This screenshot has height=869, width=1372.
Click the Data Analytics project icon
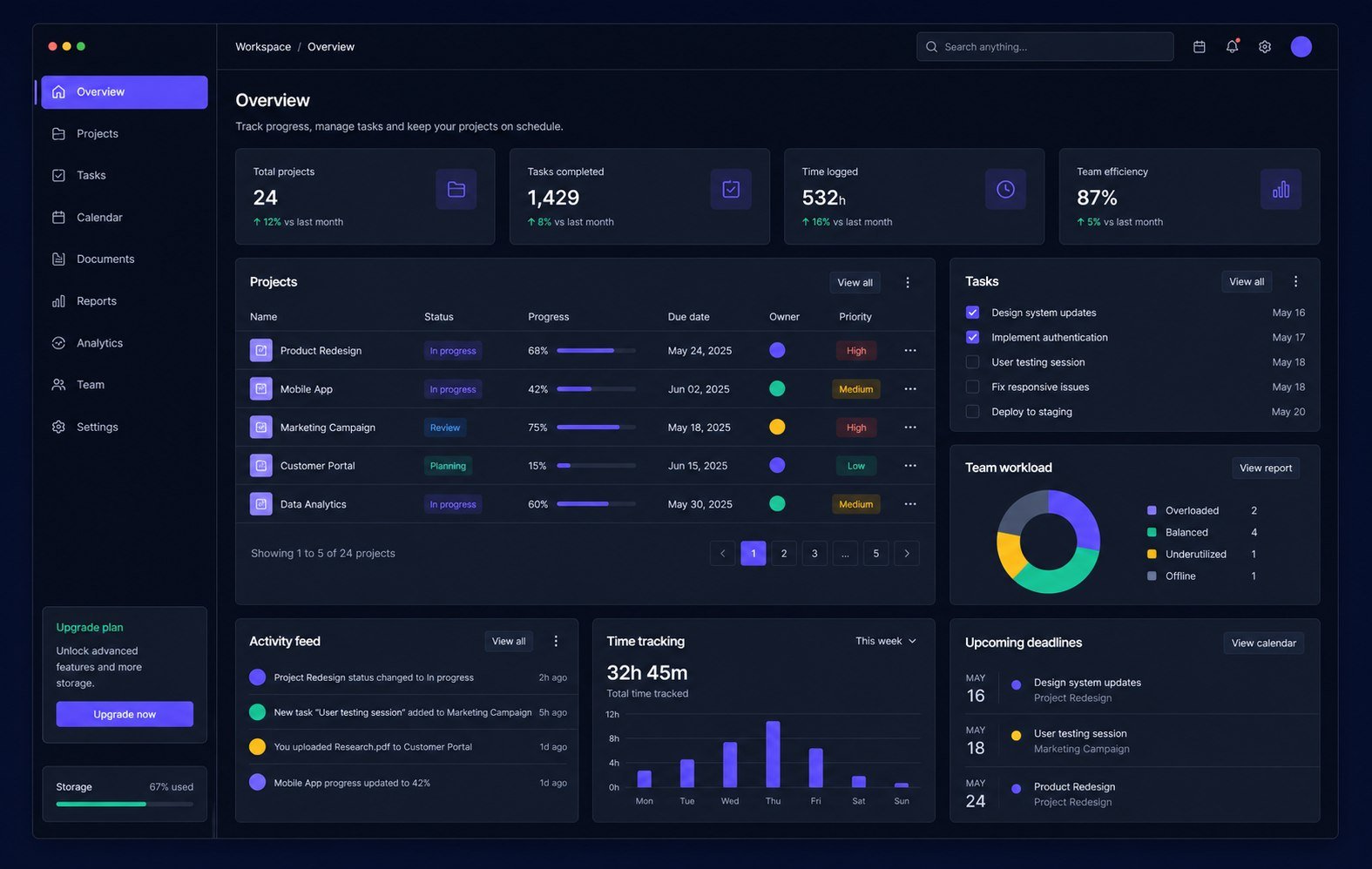(261, 503)
